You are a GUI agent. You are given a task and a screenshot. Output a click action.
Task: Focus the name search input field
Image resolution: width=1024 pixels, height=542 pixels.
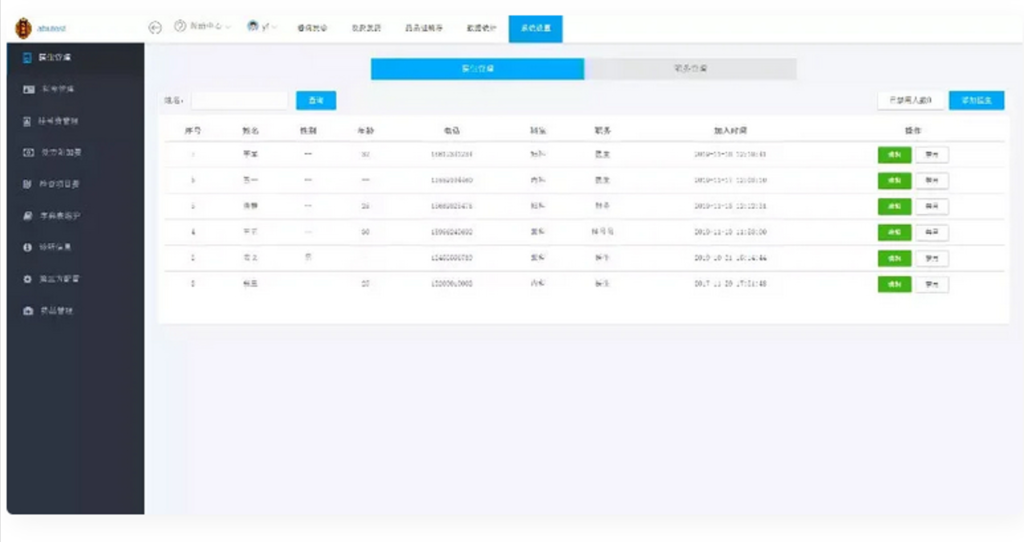(x=239, y=101)
